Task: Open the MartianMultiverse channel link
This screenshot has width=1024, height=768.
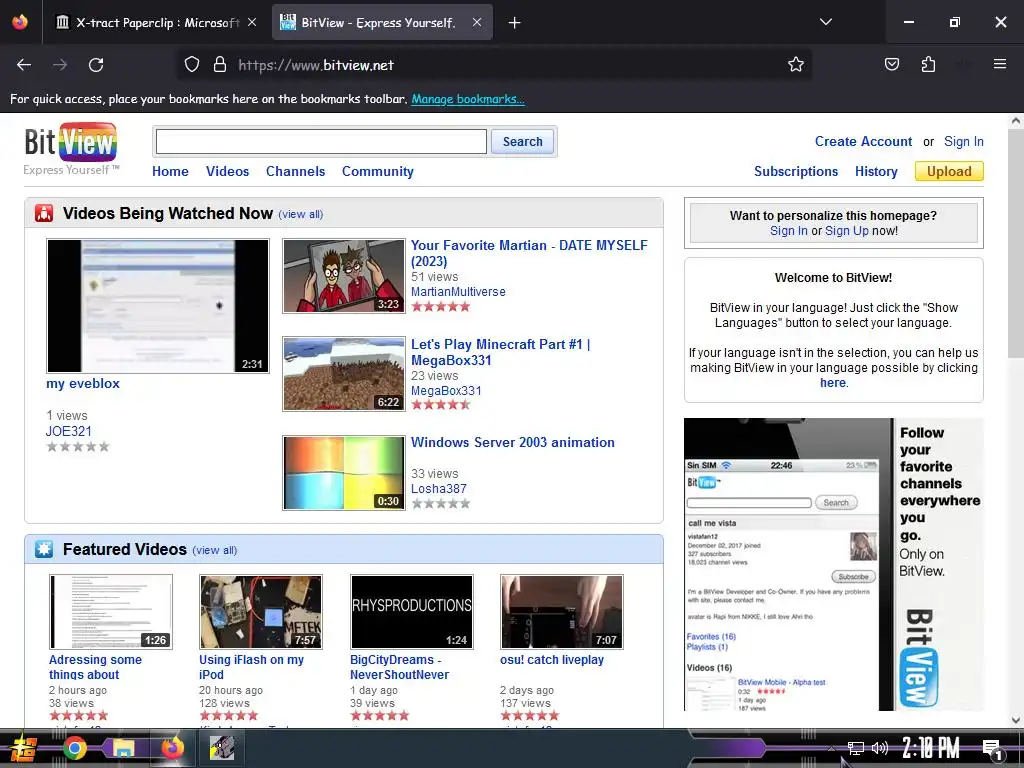Action: point(458,292)
